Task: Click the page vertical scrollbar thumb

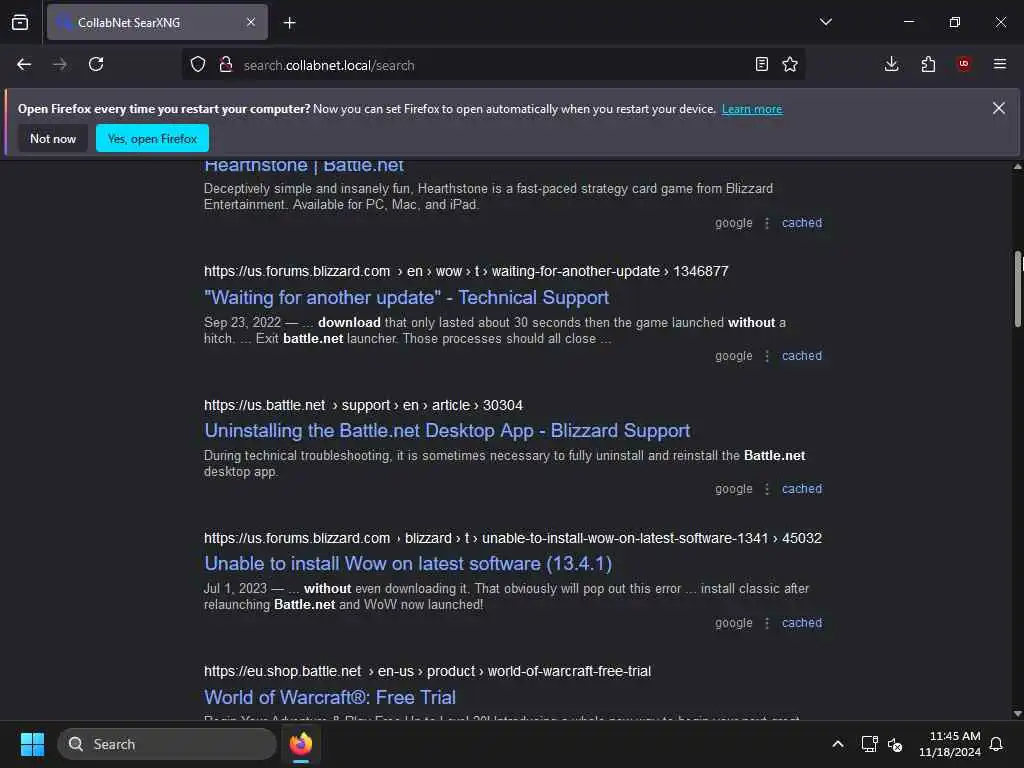Action: tap(1017, 288)
